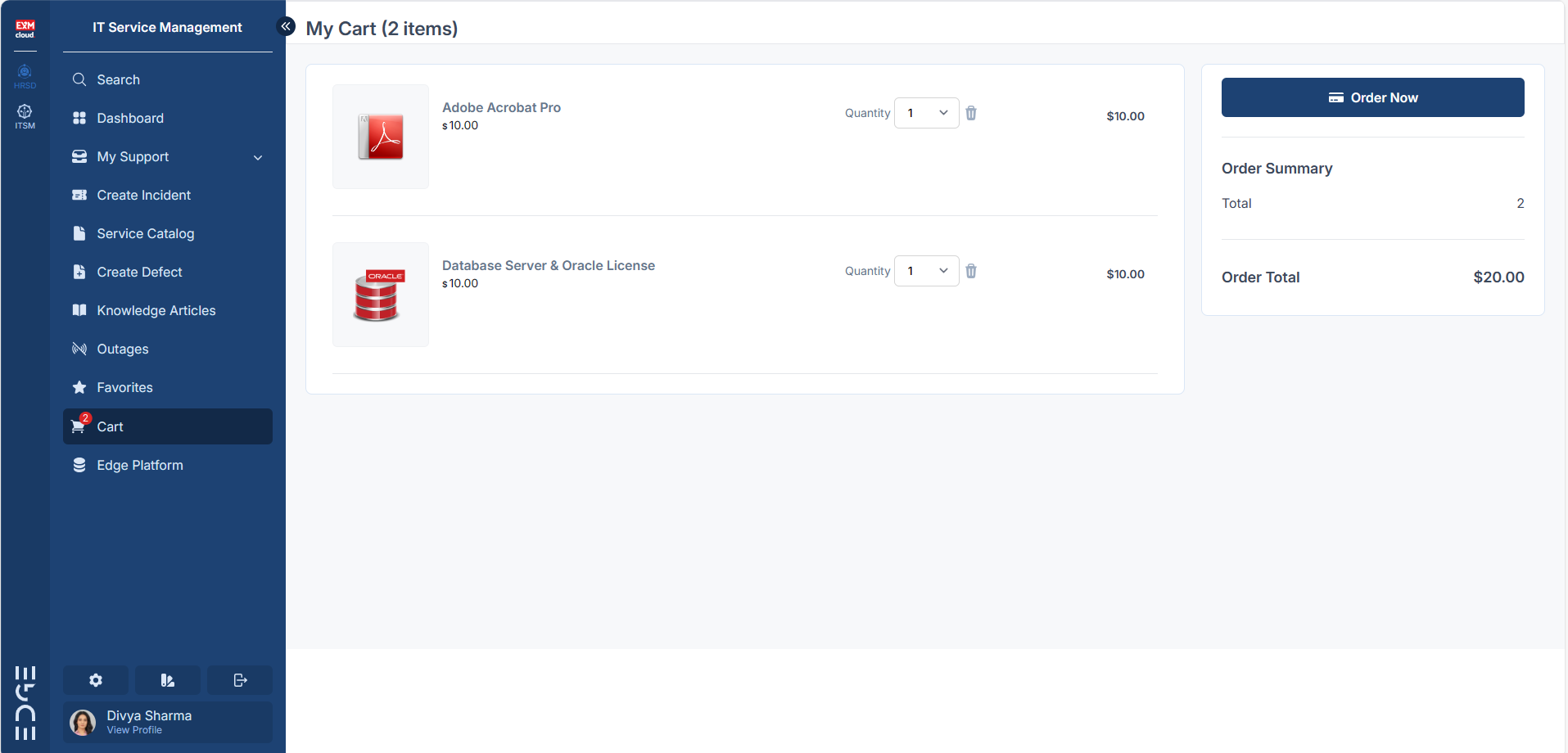Expand the My Support submenu chevron
This screenshot has height=753, width=1568.
258,157
